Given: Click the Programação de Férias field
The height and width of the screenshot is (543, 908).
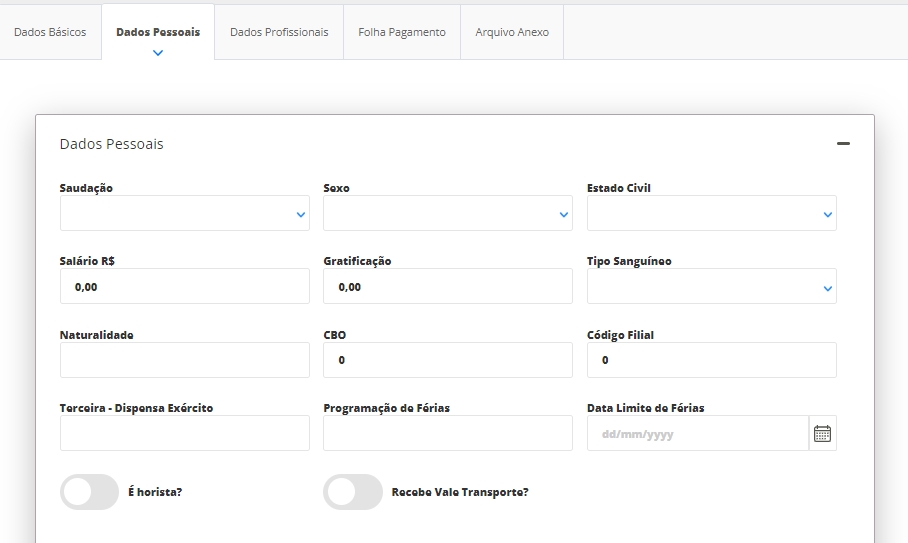Looking at the screenshot, I should (x=448, y=434).
